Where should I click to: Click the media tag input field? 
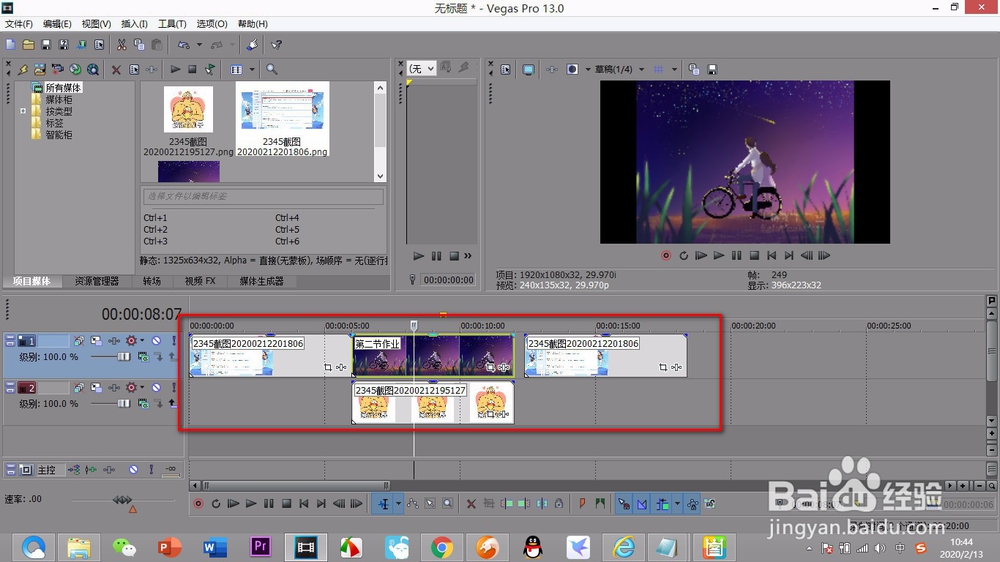(x=263, y=196)
